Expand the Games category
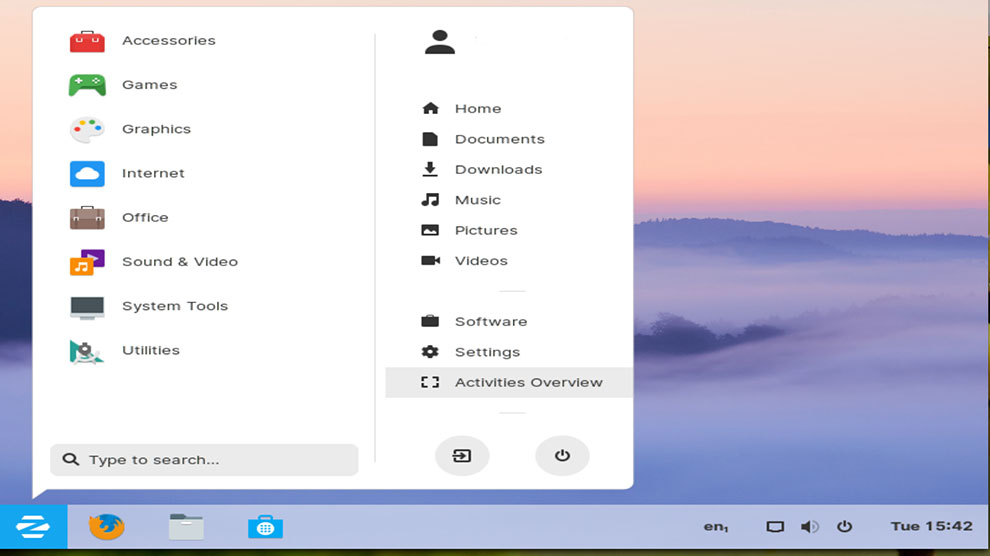This screenshot has width=990, height=556. point(149,85)
